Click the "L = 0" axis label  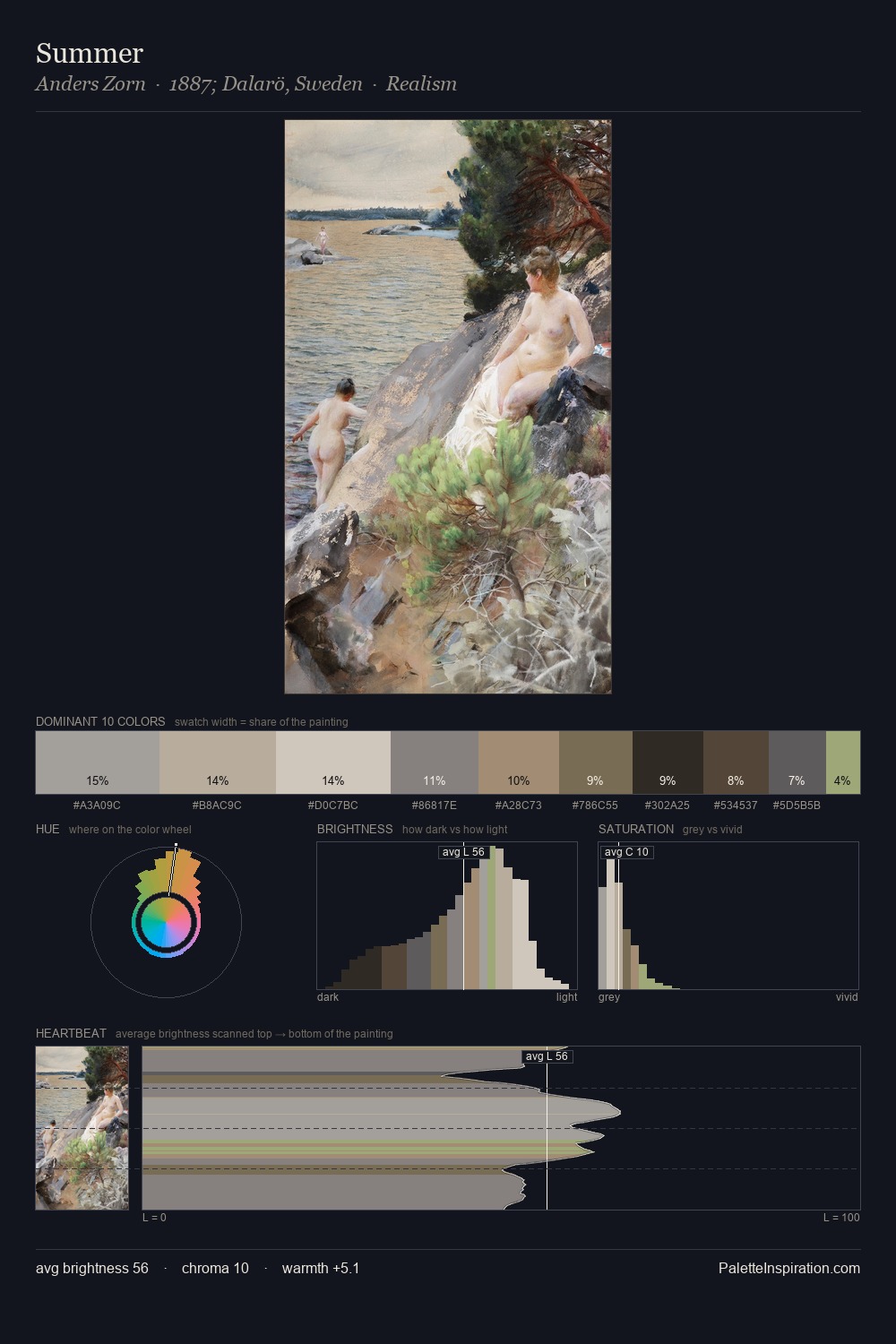pos(154,1218)
